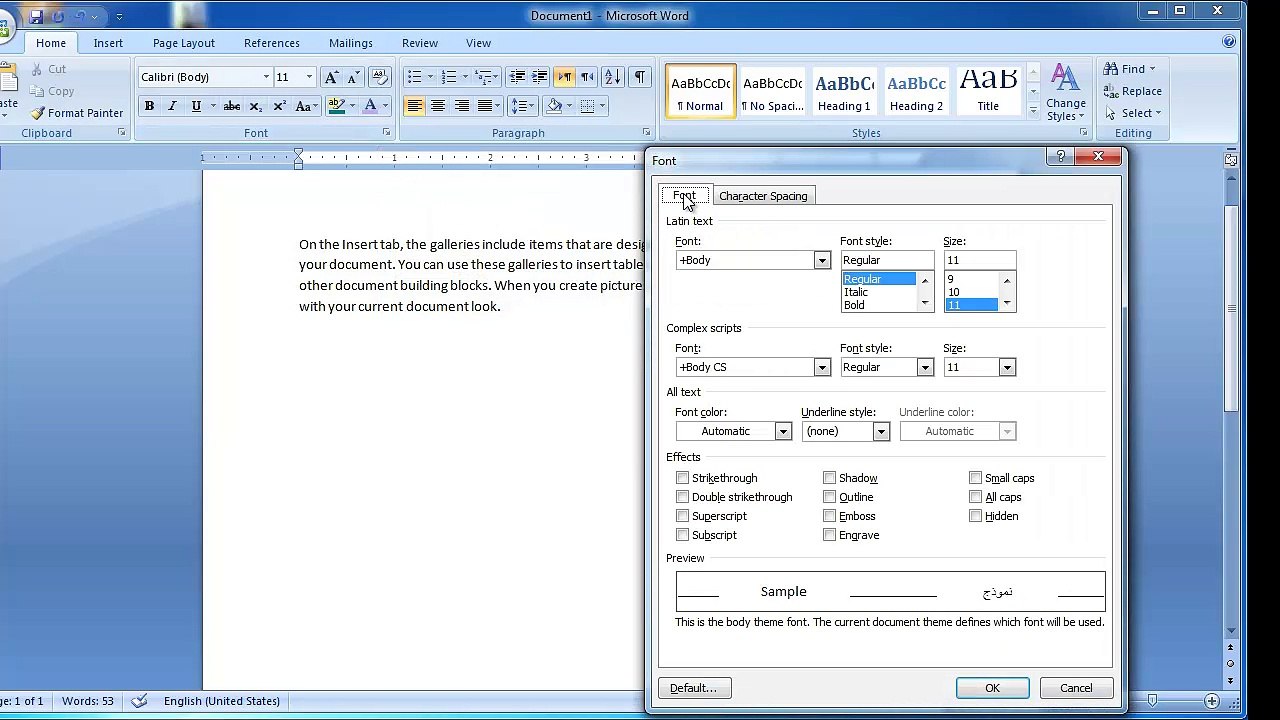Tick the Outline effect checkbox
The height and width of the screenshot is (720, 1280).
coord(830,497)
